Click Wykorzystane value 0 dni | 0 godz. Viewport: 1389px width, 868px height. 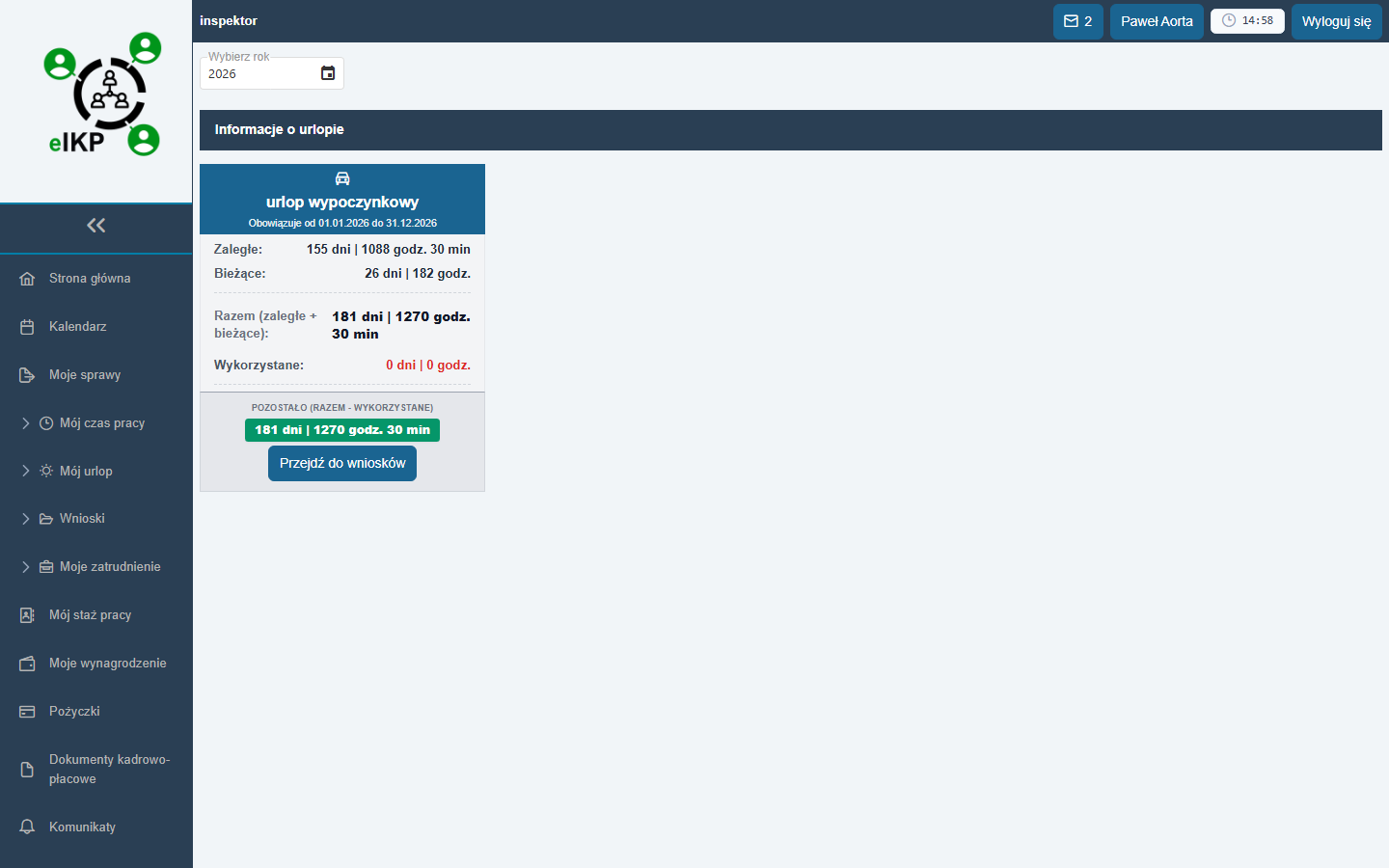[428, 366]
